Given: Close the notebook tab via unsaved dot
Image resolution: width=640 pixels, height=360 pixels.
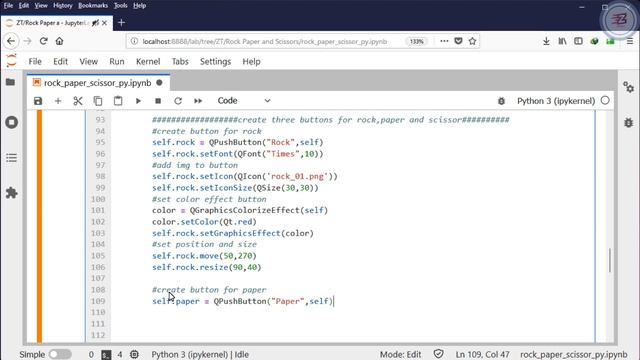Looking at the screenshot, I should click(159, 83).
